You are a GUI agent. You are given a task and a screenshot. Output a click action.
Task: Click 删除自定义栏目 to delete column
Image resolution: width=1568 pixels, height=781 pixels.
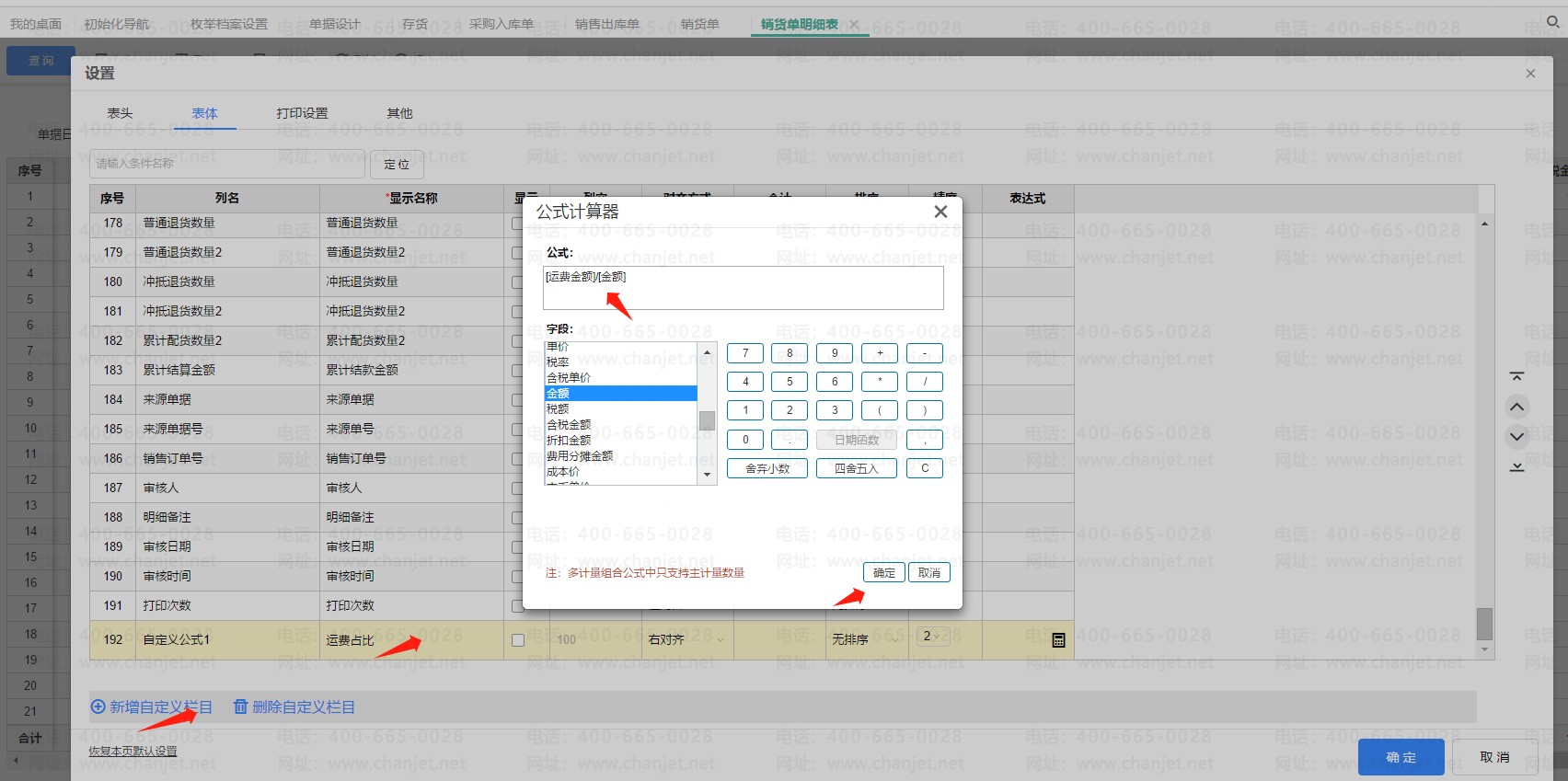(x=294, y=706)
